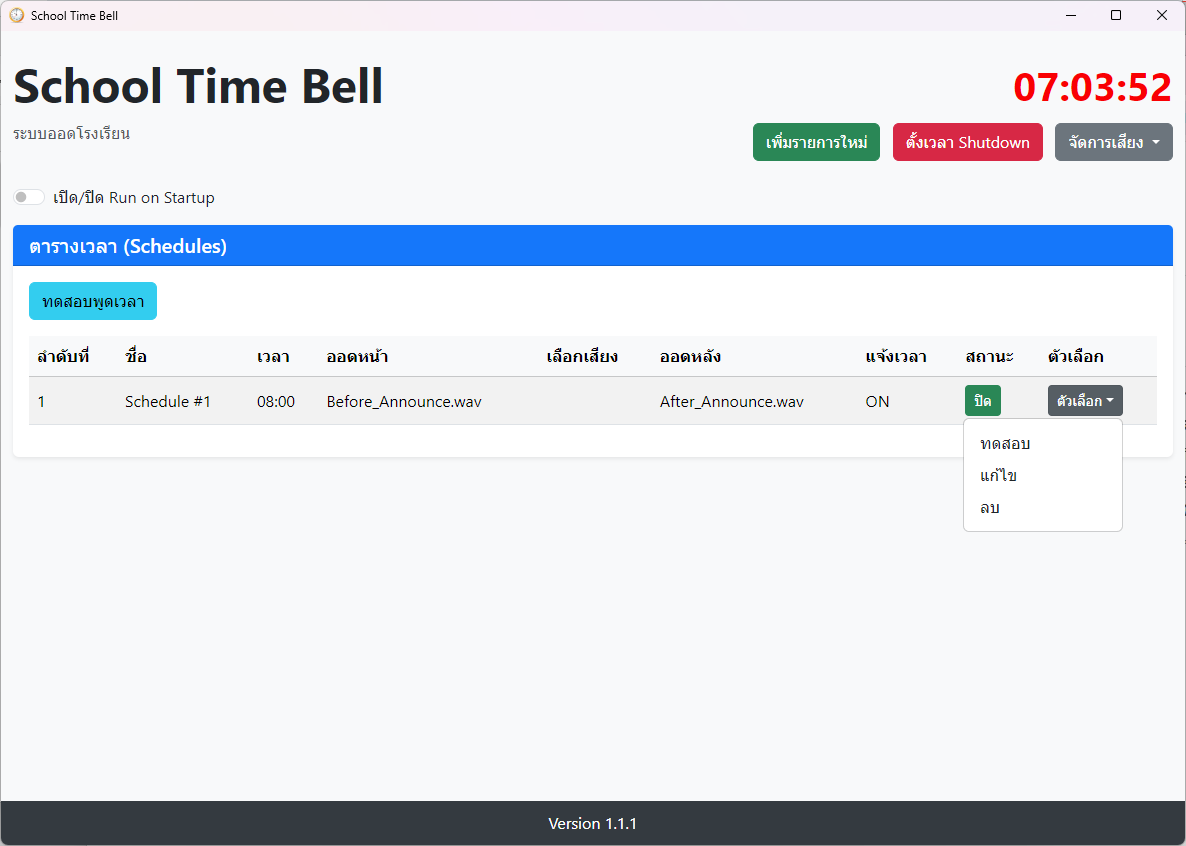
Task: Click the After_Announce.wav cell
Action: [x=731, y=402]
